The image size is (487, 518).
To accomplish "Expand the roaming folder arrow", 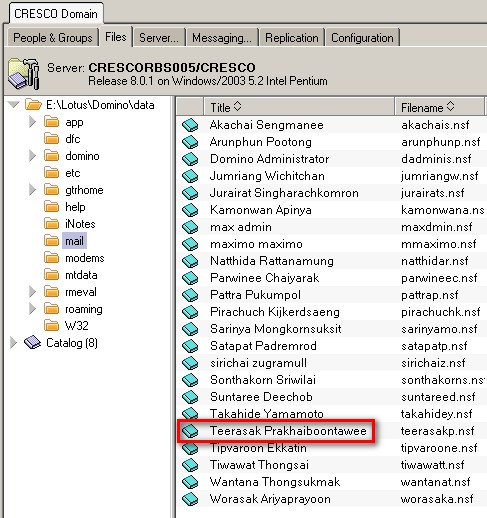I will (x=32, y=309).
